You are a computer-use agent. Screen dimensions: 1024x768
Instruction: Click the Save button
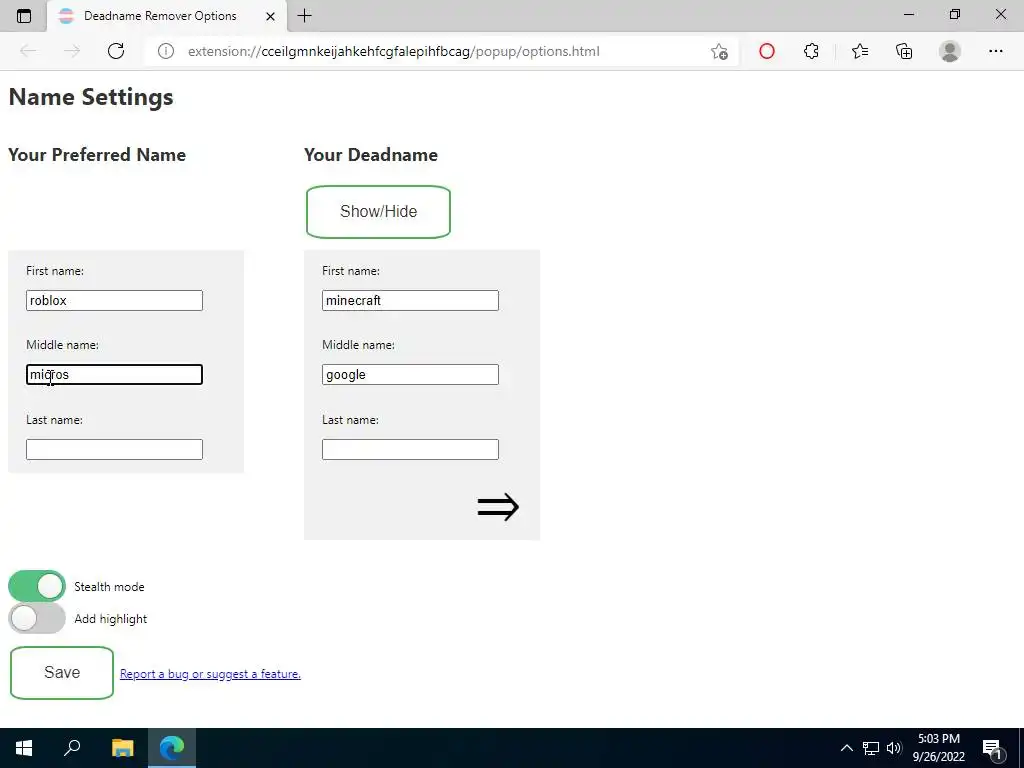pos(62,673)
